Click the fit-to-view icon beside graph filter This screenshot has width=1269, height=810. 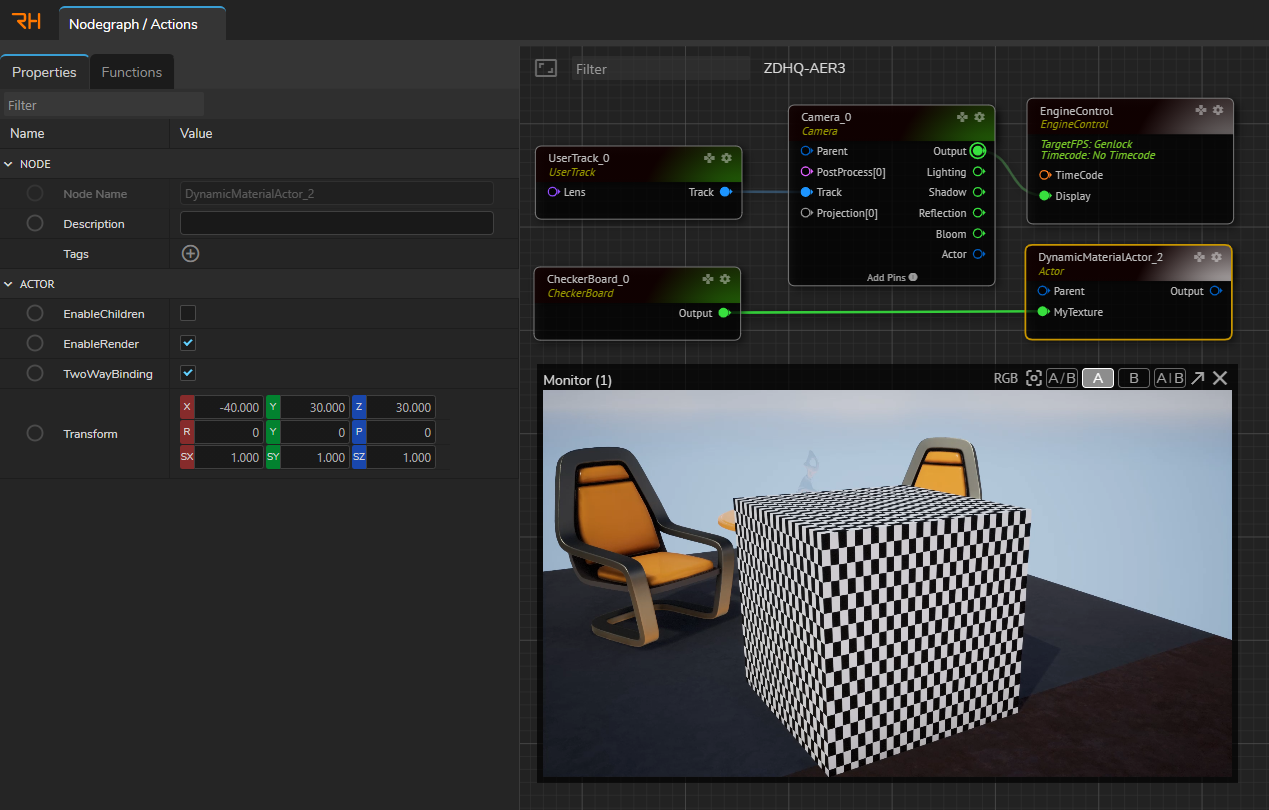click(545, 68)
